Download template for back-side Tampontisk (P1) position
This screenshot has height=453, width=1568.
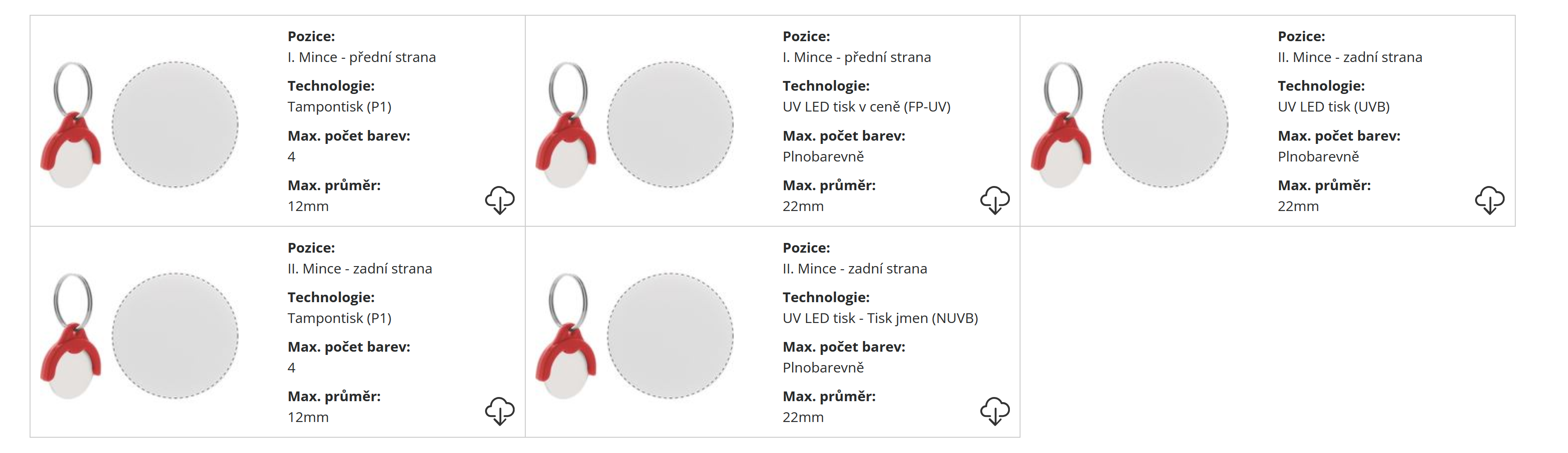[499, 411]
